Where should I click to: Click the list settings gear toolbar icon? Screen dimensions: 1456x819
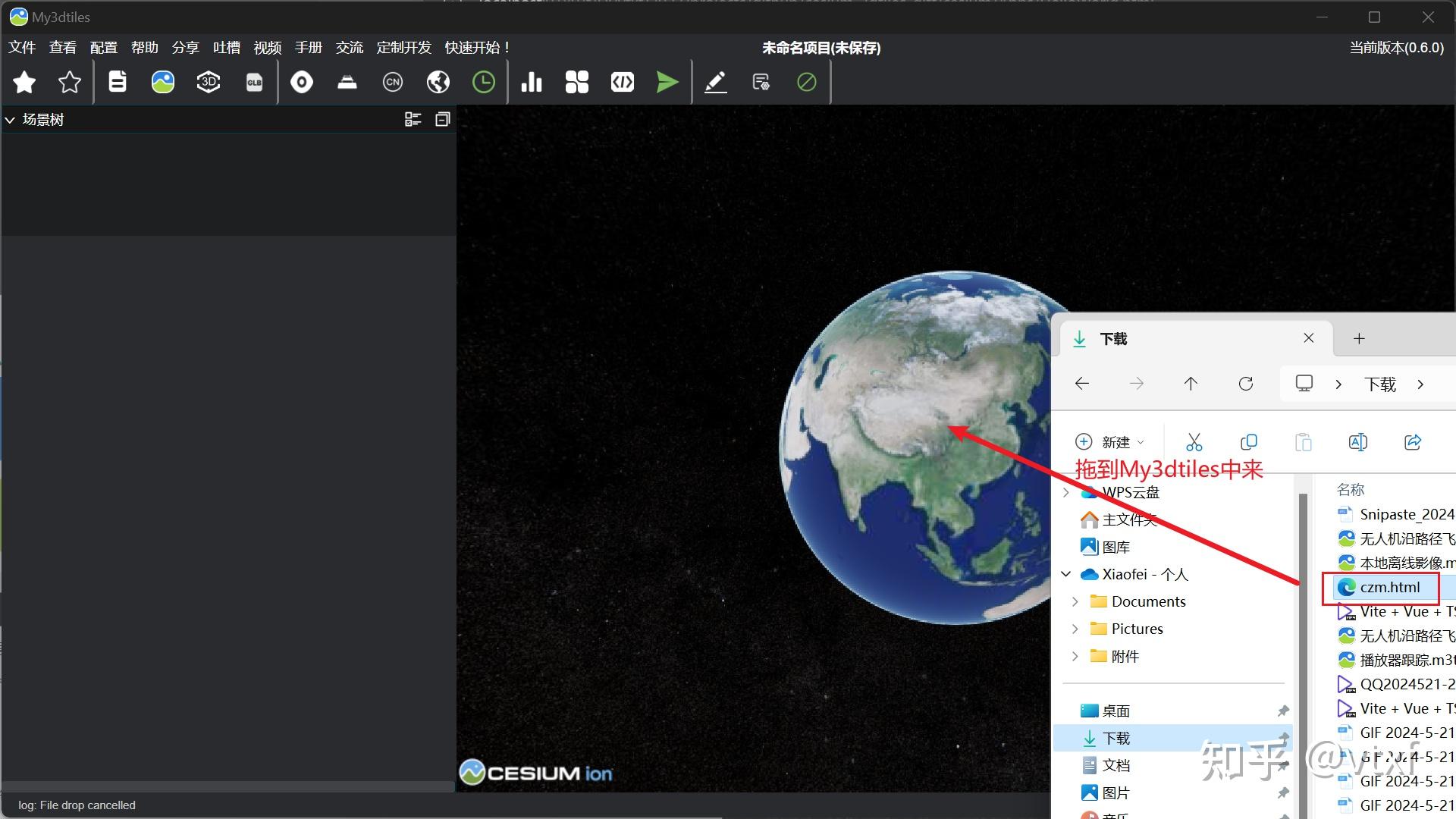(761, 82)
